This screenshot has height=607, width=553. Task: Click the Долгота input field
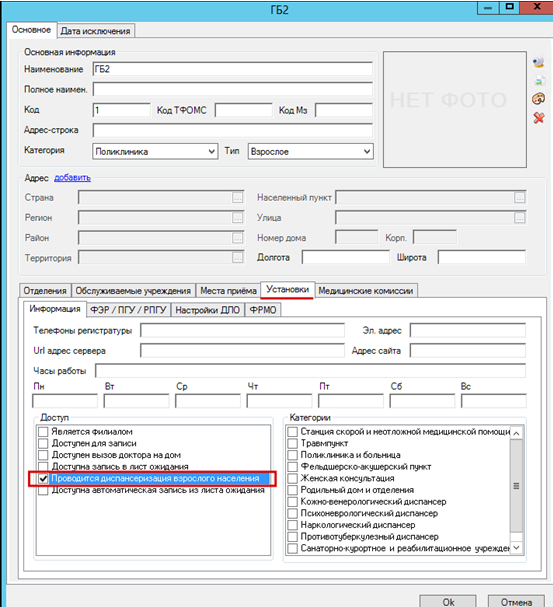346,257
